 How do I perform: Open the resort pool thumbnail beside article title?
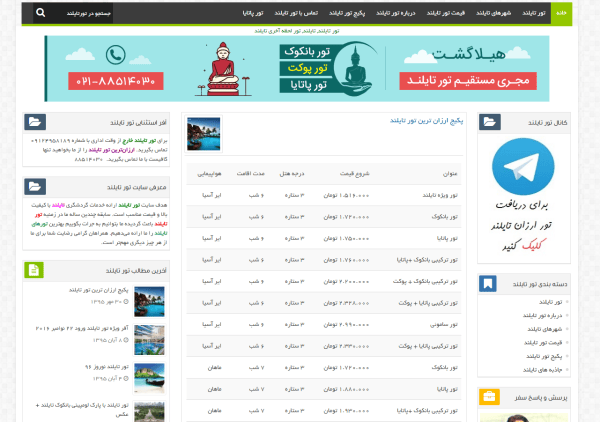click(x=204, y=134)
